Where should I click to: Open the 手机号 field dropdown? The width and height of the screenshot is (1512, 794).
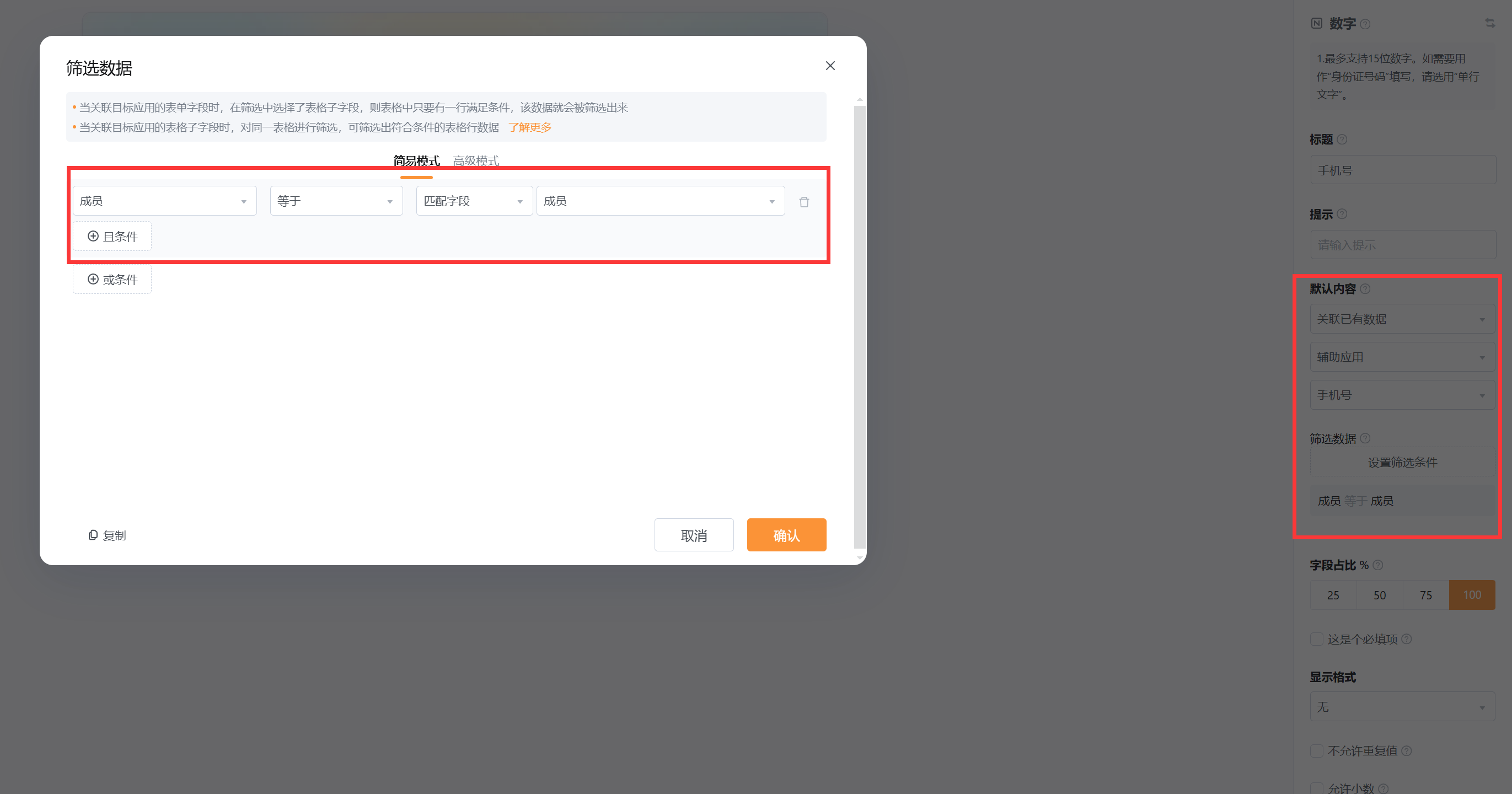[1403, 395]
